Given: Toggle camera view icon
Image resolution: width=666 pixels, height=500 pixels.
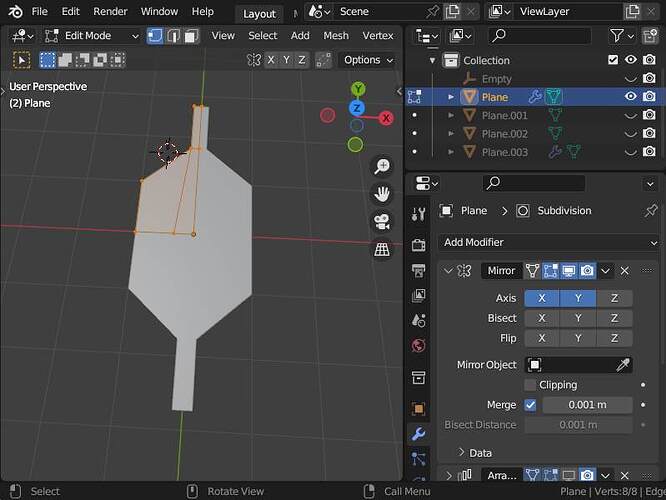Looking at the screenshot, I should click(x=382, y=222).
